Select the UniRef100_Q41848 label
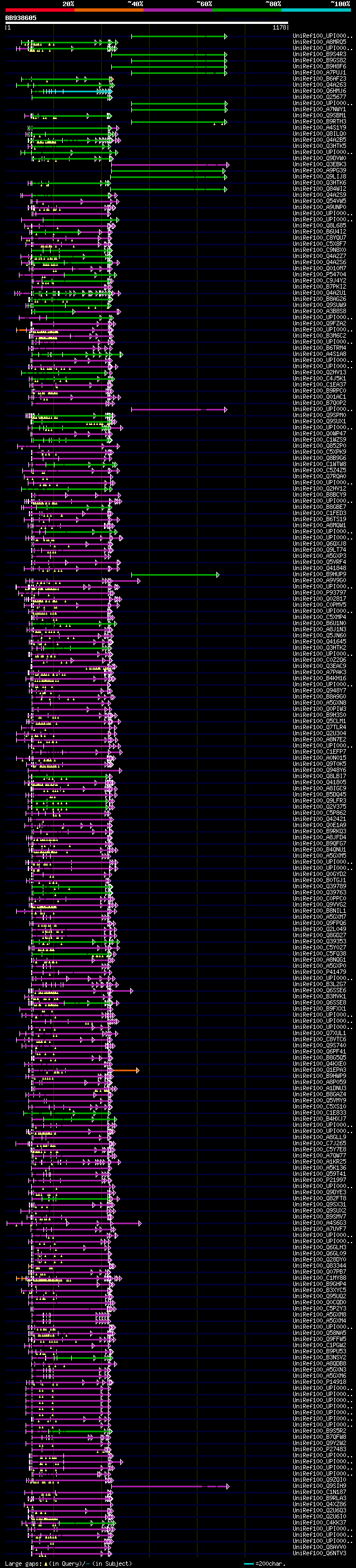The image size is (356, 1568). [319, 568]
